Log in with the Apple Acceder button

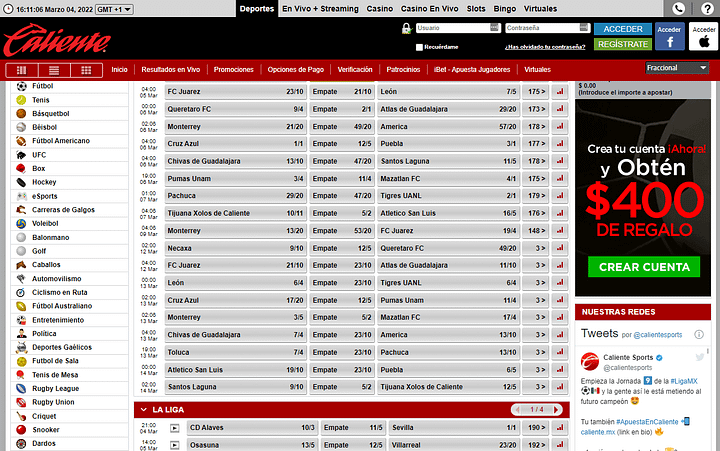[x=703, y=36]
